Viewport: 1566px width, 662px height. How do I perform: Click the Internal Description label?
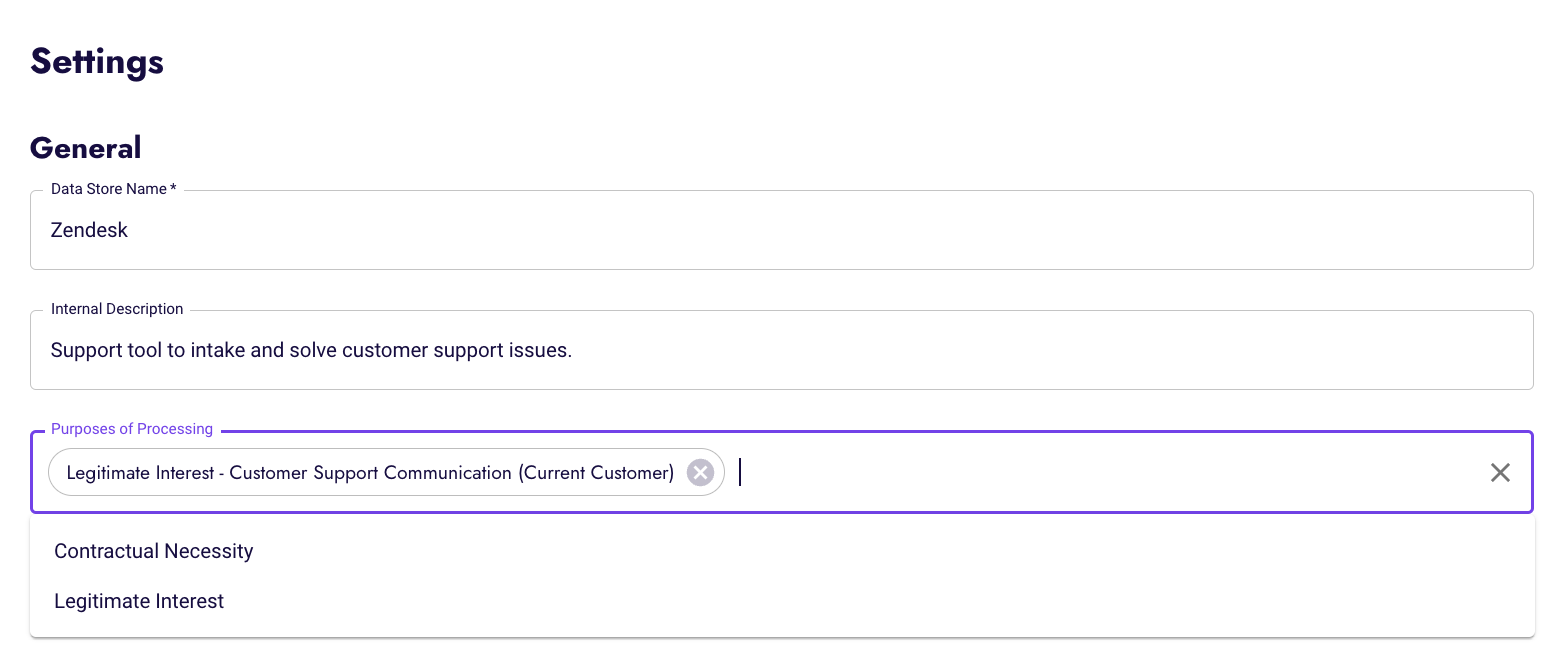(117, 309)
